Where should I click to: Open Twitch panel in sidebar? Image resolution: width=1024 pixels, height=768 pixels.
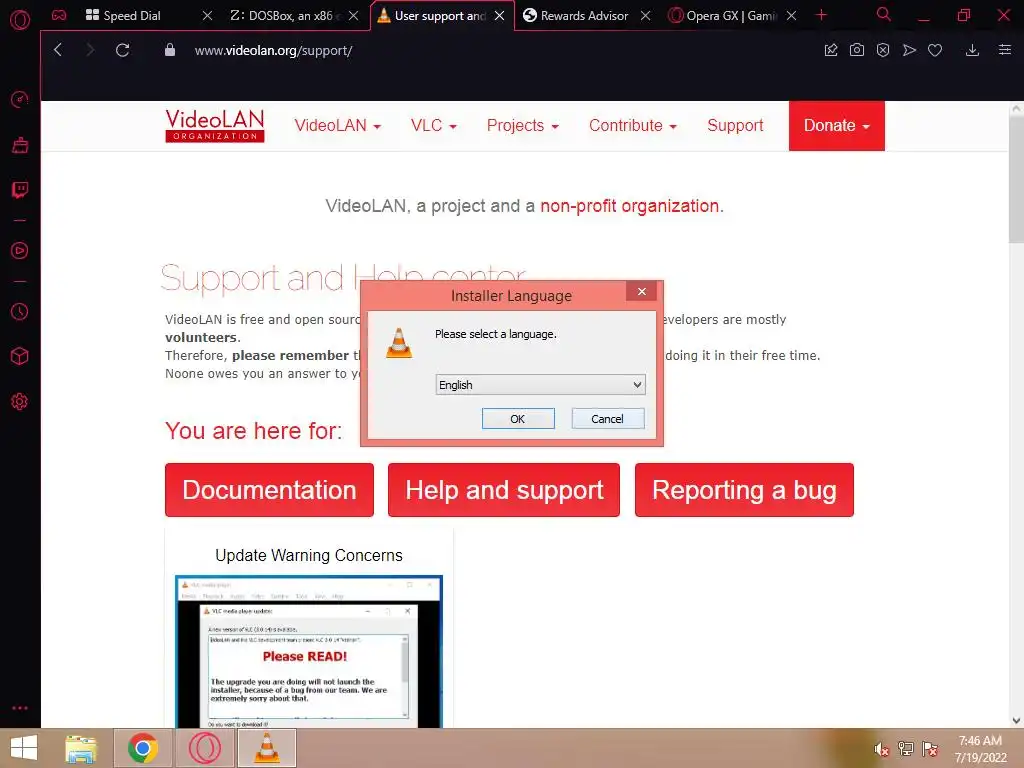[20, 190]
